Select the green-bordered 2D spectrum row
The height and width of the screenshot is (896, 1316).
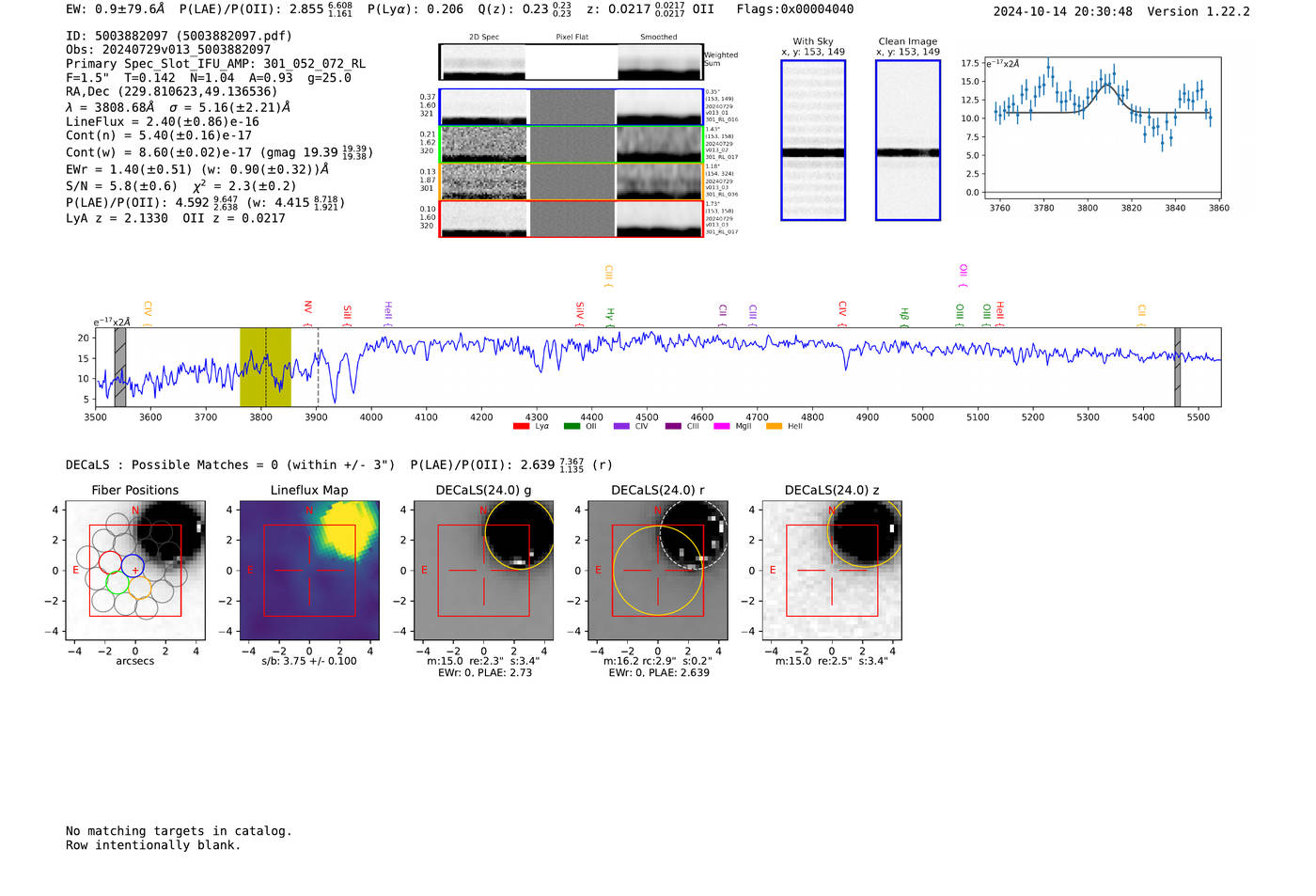pos(572,145)
